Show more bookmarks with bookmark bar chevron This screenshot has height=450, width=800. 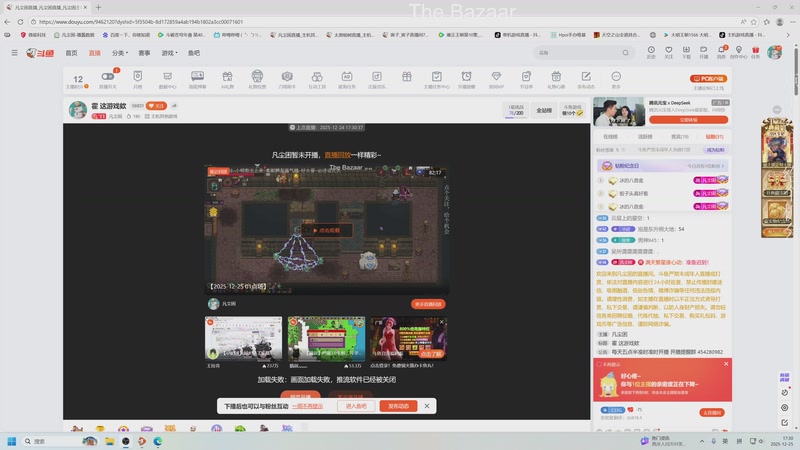tap(788, 35)
